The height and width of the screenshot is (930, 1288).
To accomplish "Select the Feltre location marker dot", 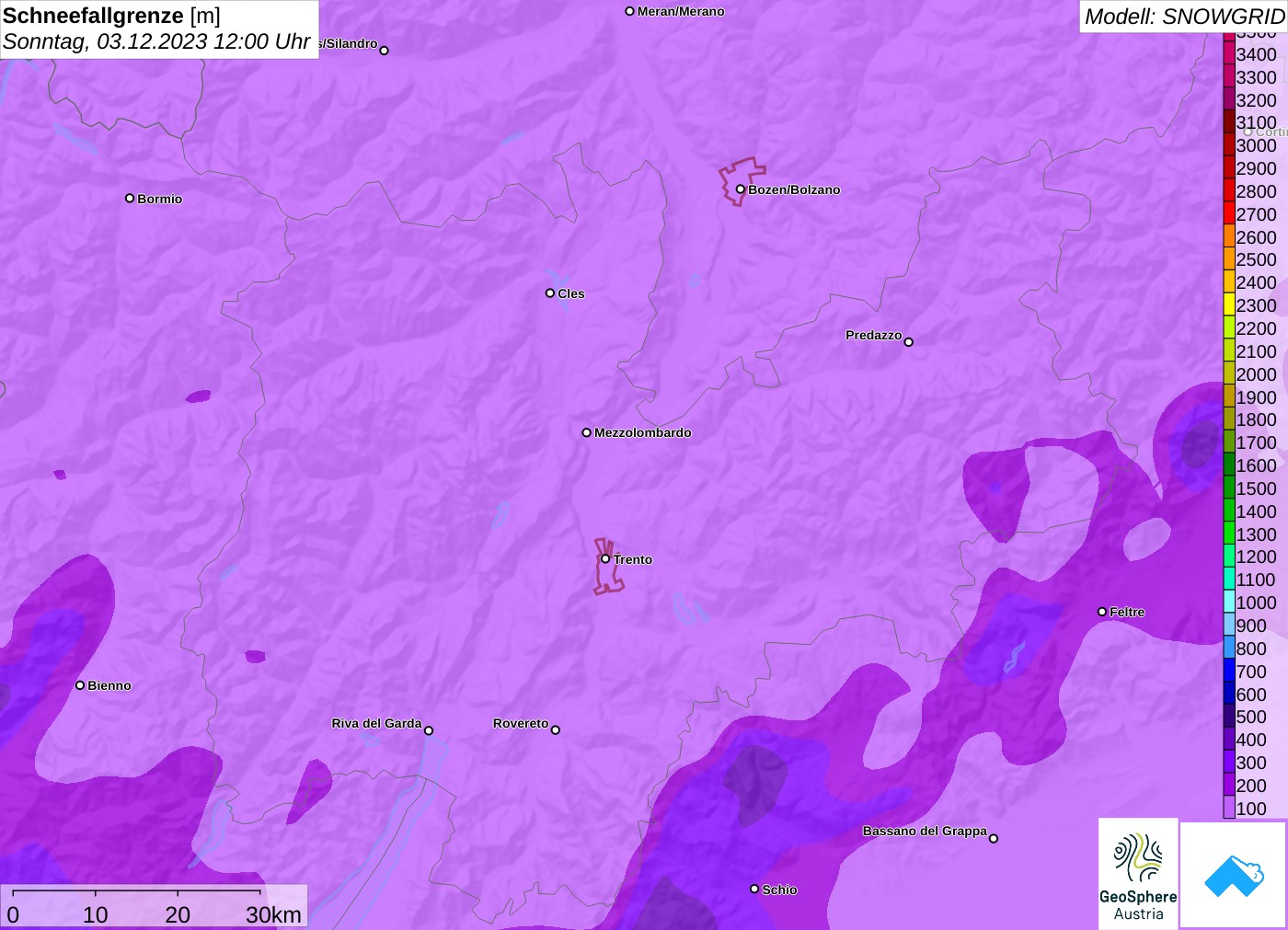I will (1102, 612).
